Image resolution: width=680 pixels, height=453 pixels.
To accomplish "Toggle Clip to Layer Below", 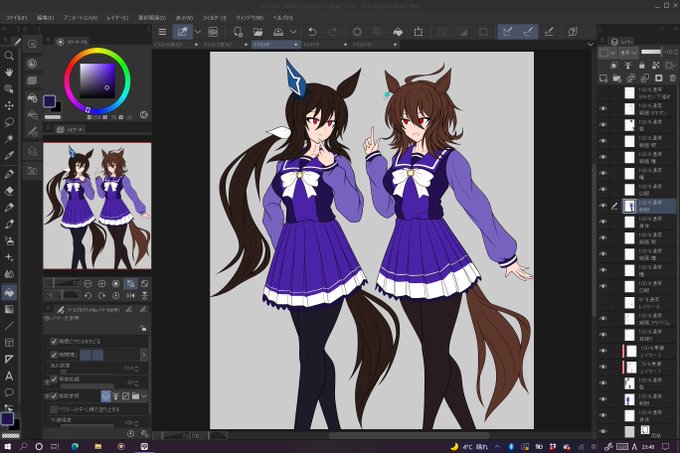I will 614,65.
